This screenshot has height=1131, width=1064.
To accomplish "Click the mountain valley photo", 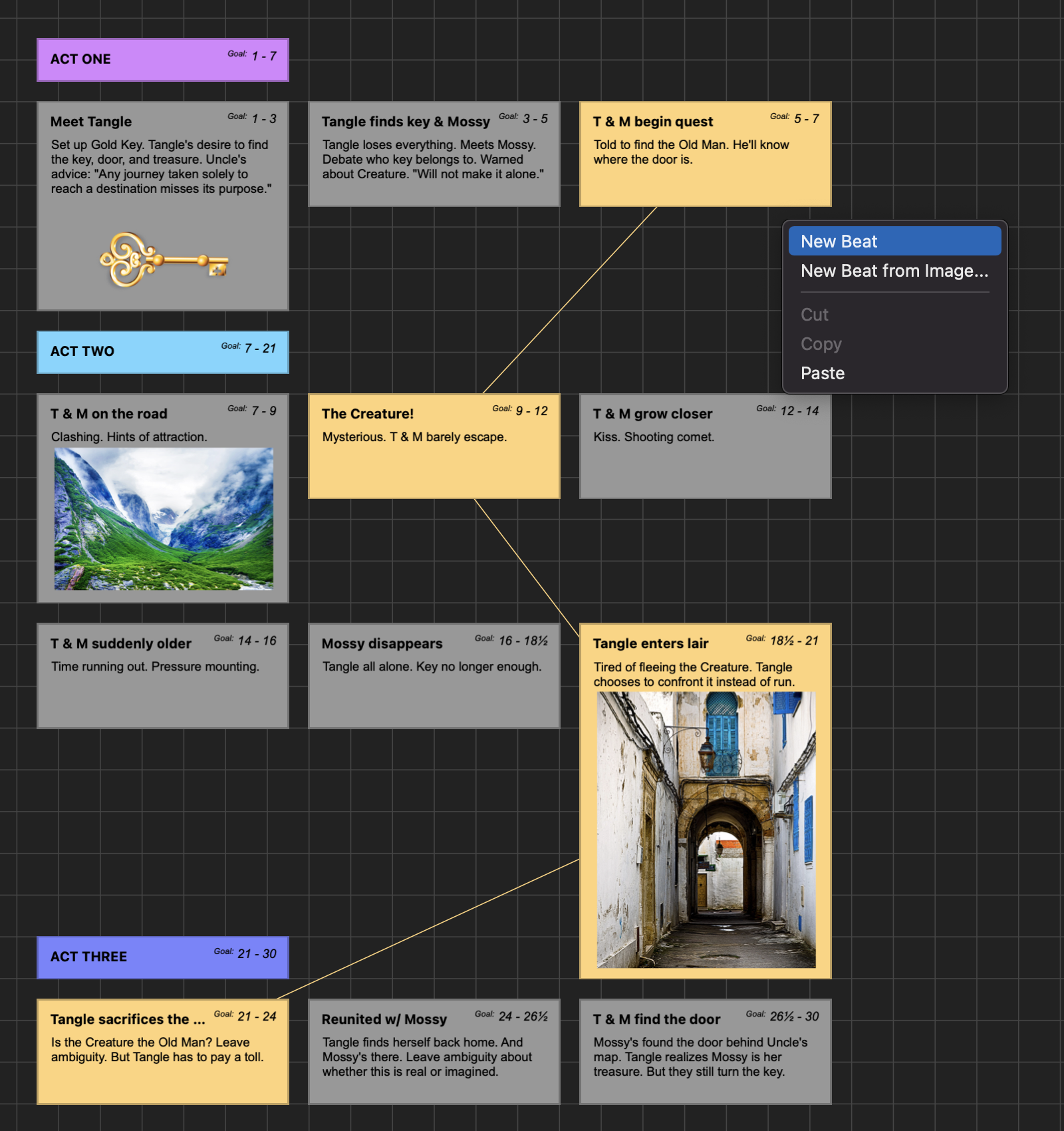I will pyautogui.click(x=164, y=518).
